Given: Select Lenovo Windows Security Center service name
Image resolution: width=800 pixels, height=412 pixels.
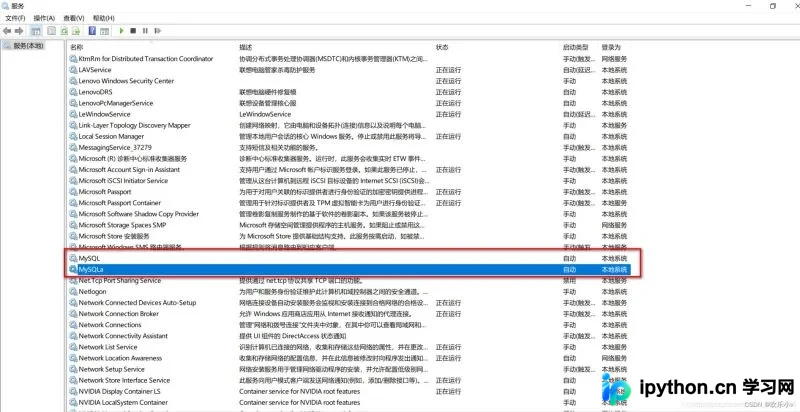Looking at the screenshot, I should [x=126, y=81].
